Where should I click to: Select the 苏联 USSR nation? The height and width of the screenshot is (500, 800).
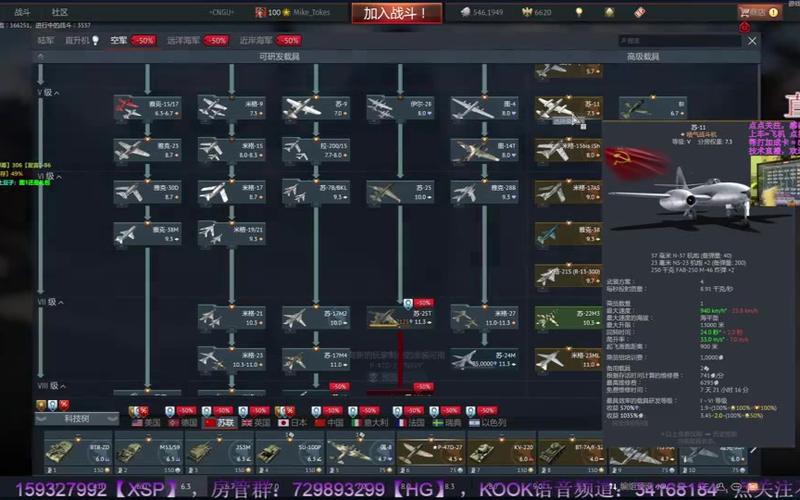[219, 423]
